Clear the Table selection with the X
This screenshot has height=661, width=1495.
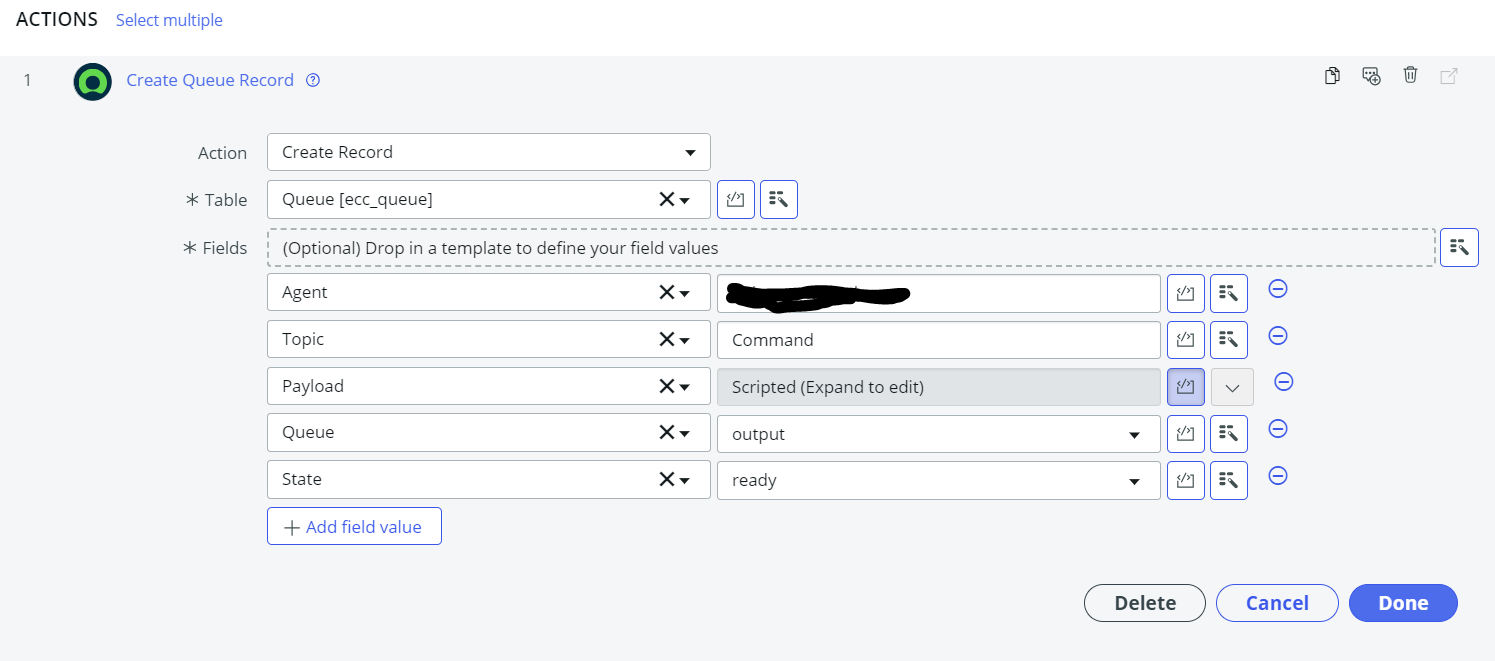[x=666, y=199]
